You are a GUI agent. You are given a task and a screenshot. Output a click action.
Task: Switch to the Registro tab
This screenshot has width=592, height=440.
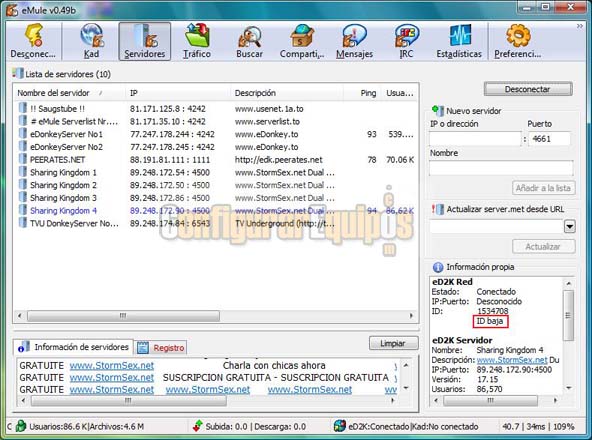click(x=161, y=348)
